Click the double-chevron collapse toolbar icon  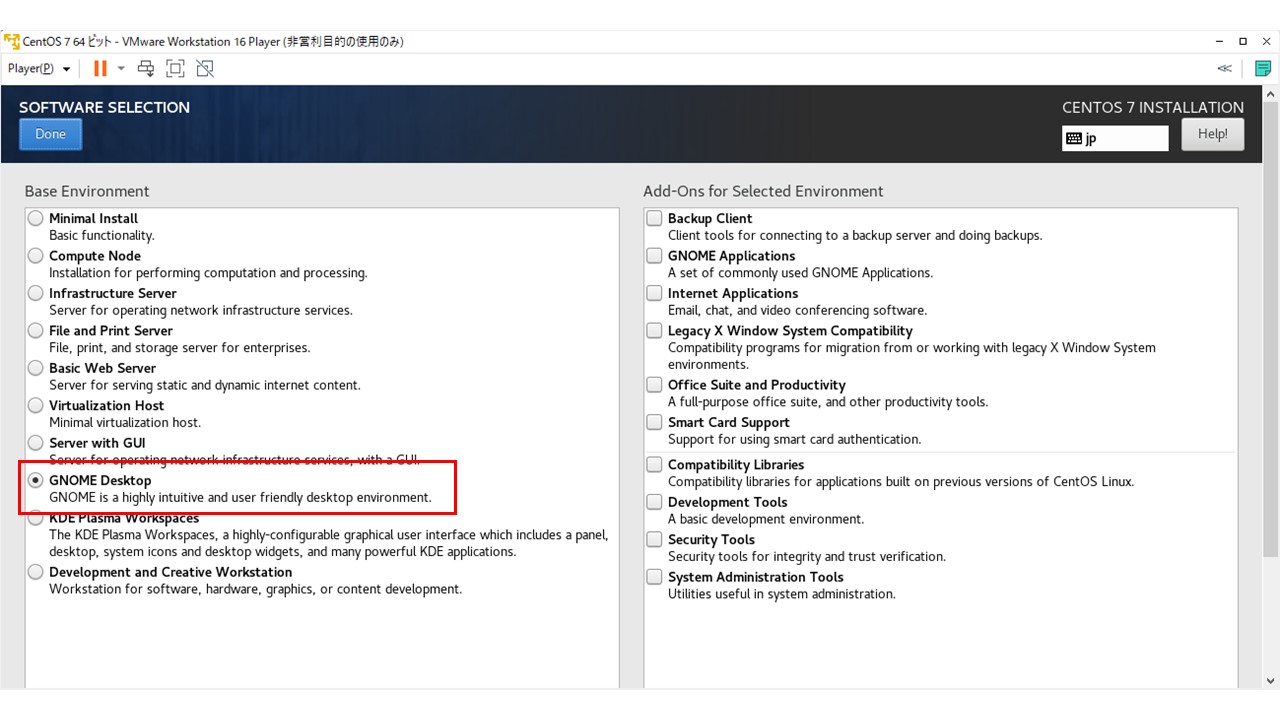point(1224,68)
